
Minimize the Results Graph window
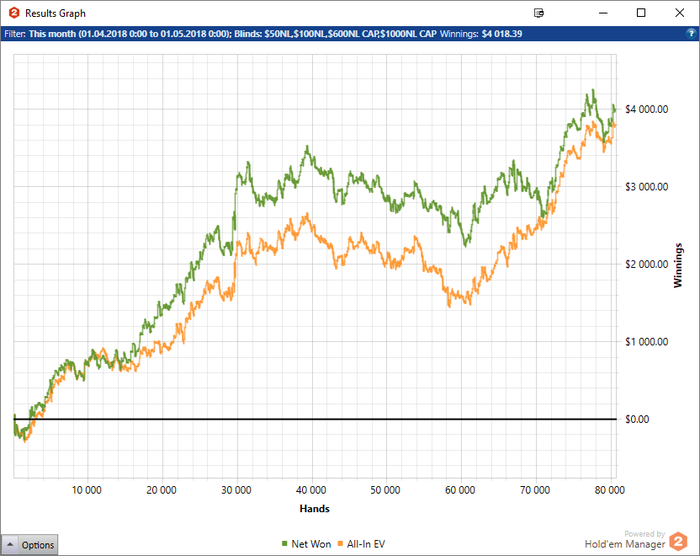pos(603,13)
